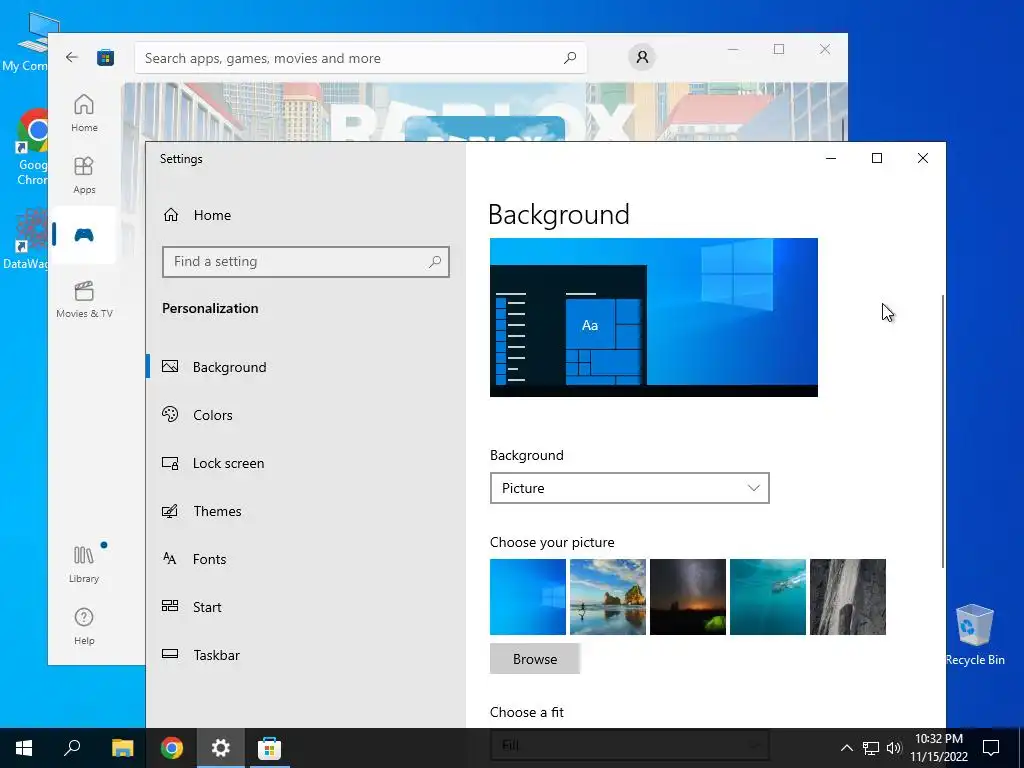Image resolution: width=1024 pixels, height=768 pixels.
Task: Open File Explorer from taskbar
Action: (123, 748)
